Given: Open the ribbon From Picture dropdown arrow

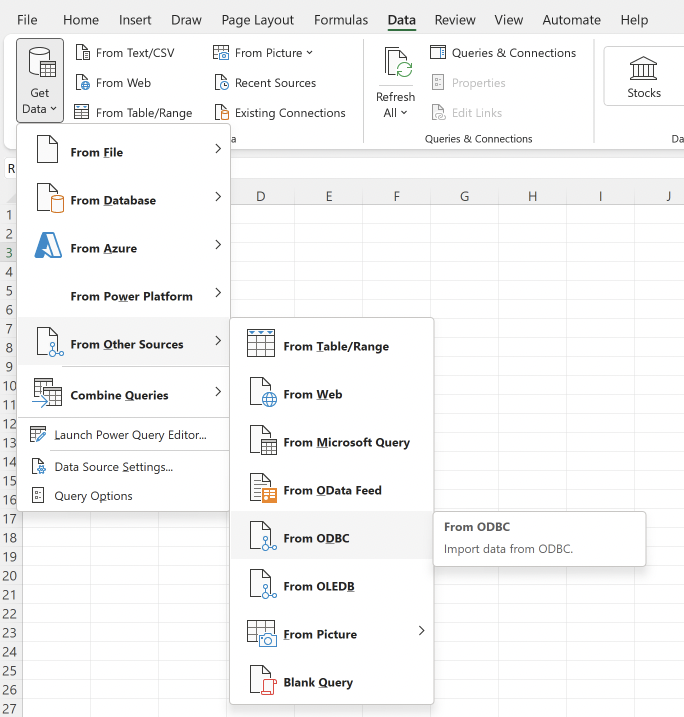Looking at the screenshot, I should (x=310, y=53).
